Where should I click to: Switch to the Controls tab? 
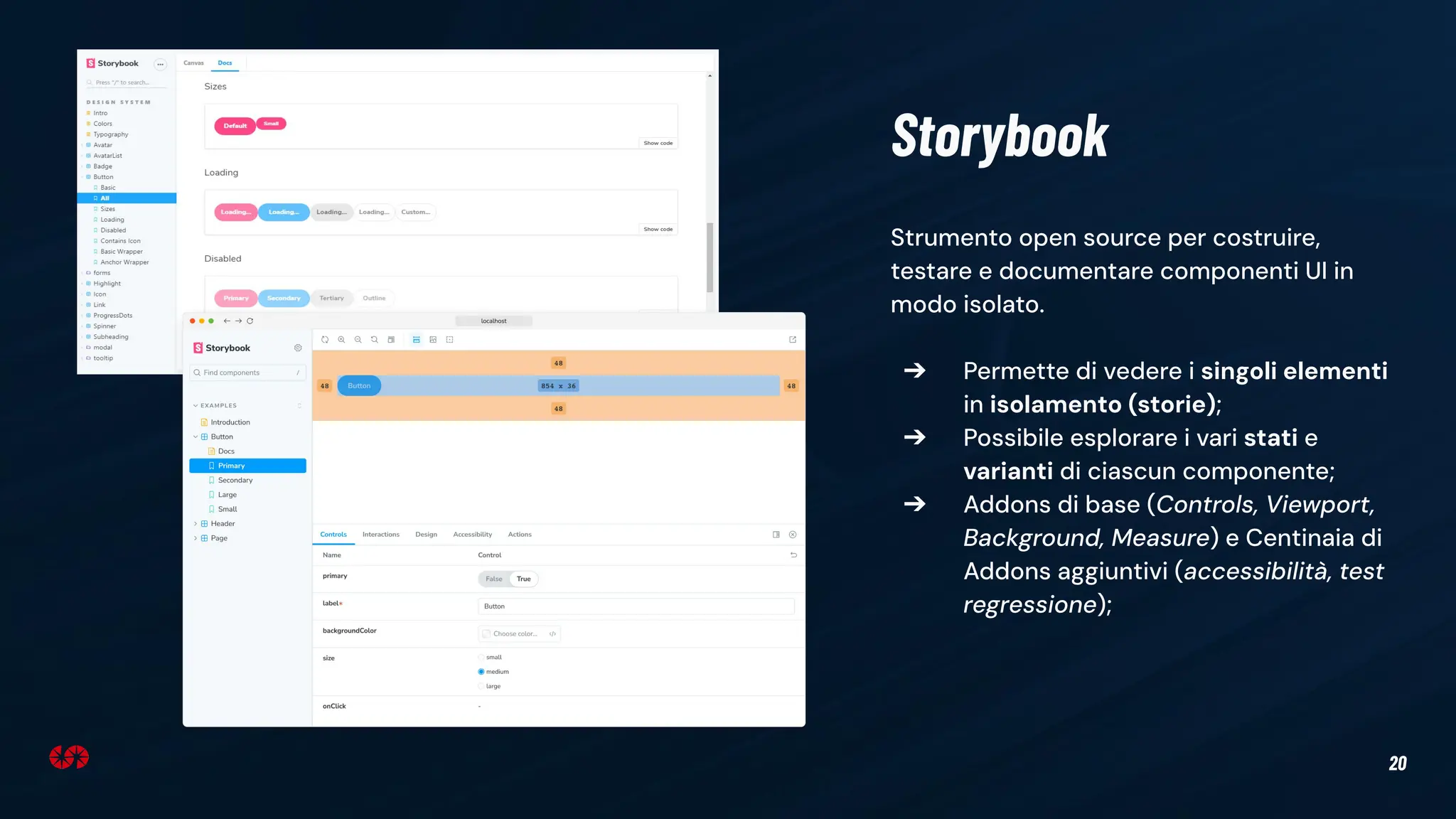333,535
